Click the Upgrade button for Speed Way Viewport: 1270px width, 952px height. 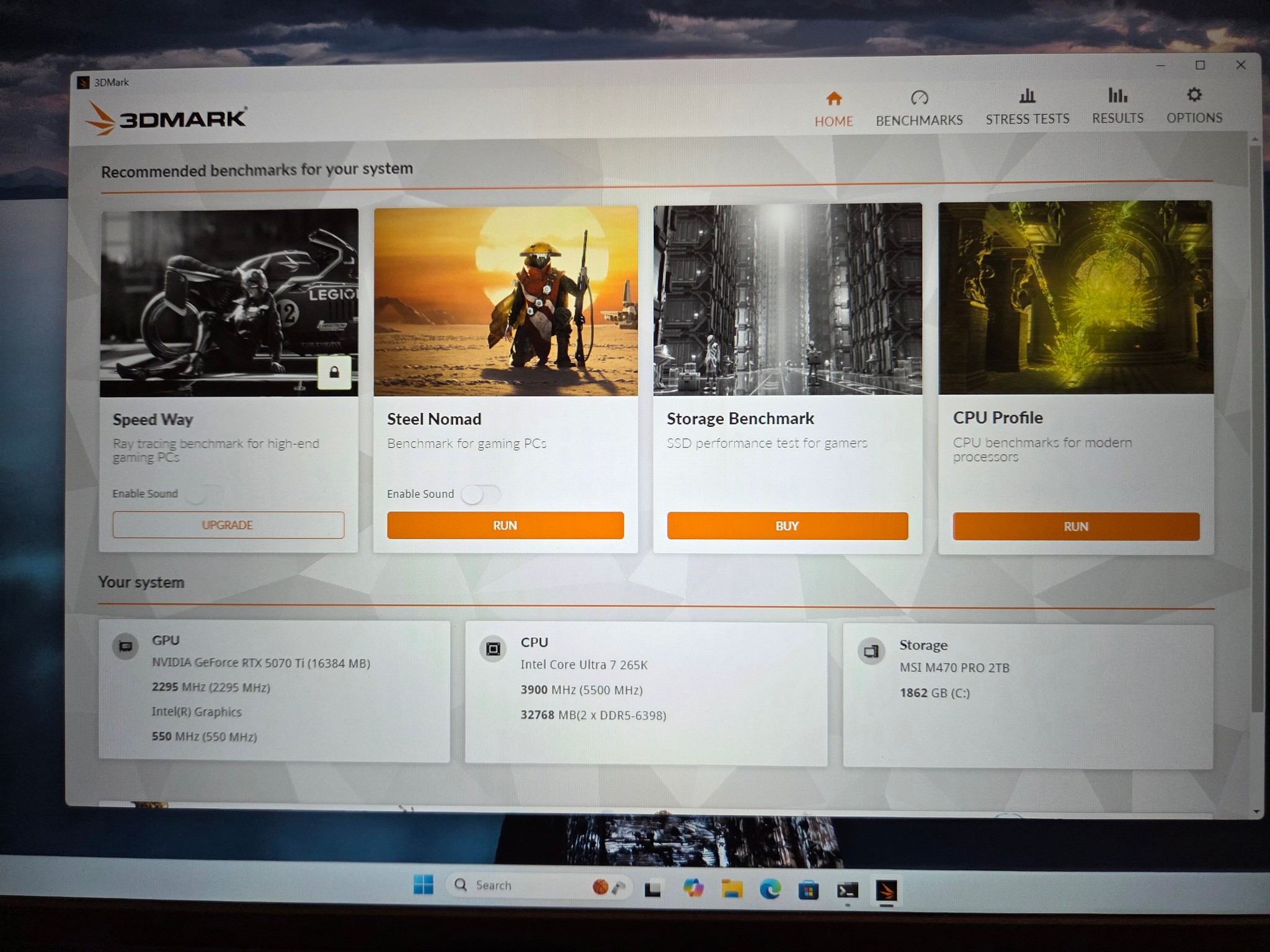click(x=228, y=525)
